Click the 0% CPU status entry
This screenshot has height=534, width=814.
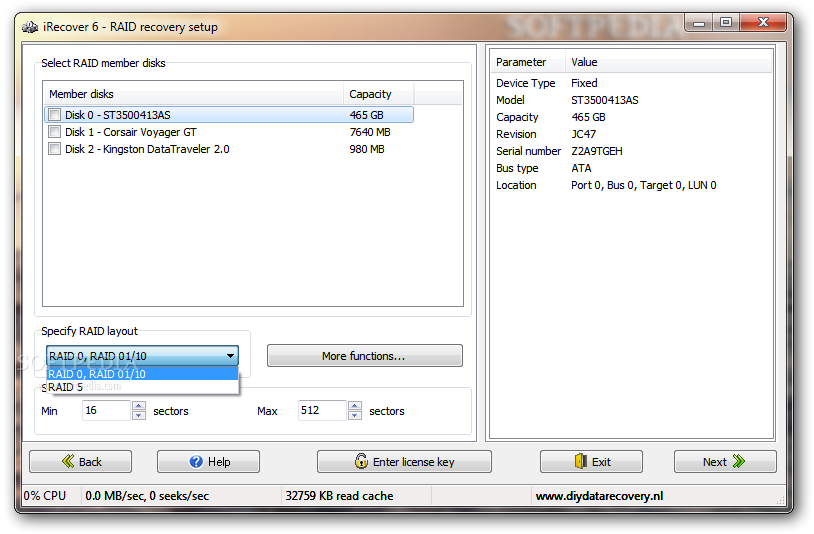pos(45,496)
